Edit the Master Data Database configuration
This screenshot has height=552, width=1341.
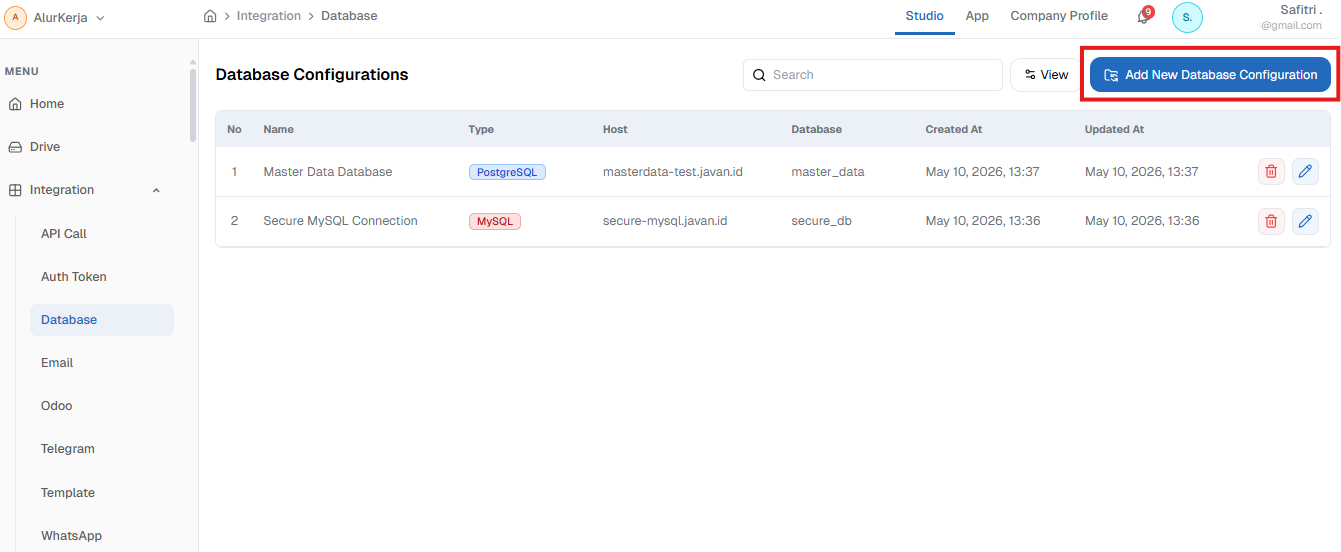pyautogui.click(x=1305, y=172)
